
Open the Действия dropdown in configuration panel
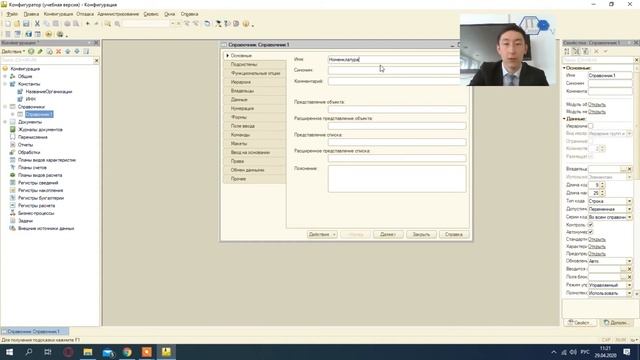[13, 51]
